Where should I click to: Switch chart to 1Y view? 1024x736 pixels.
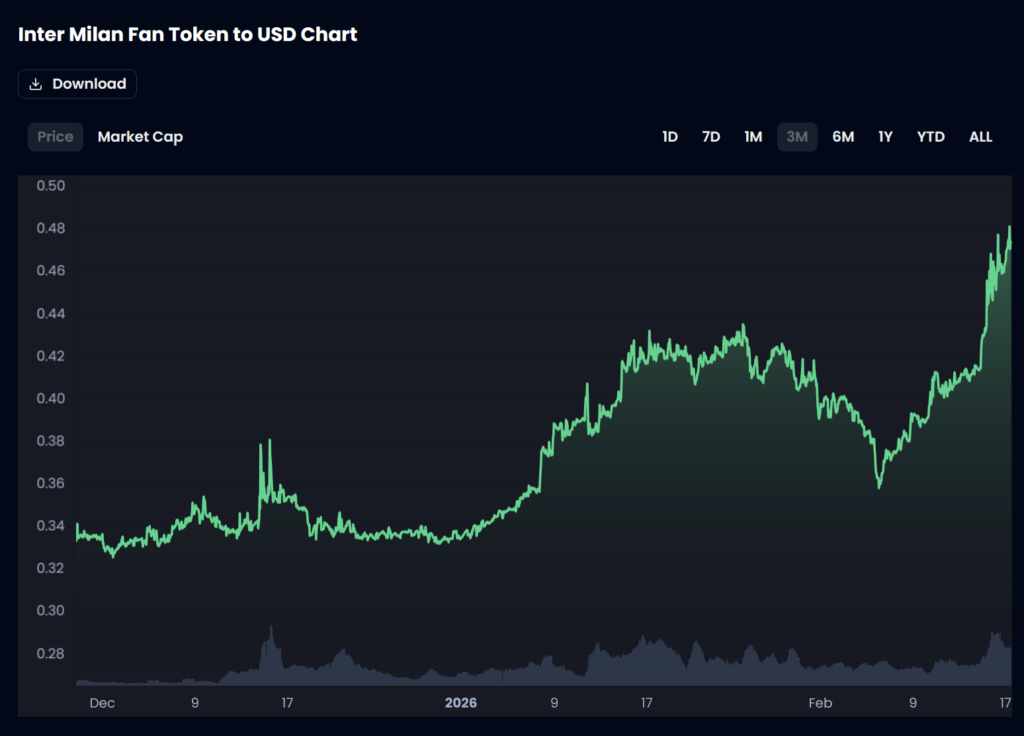(884, 136)
